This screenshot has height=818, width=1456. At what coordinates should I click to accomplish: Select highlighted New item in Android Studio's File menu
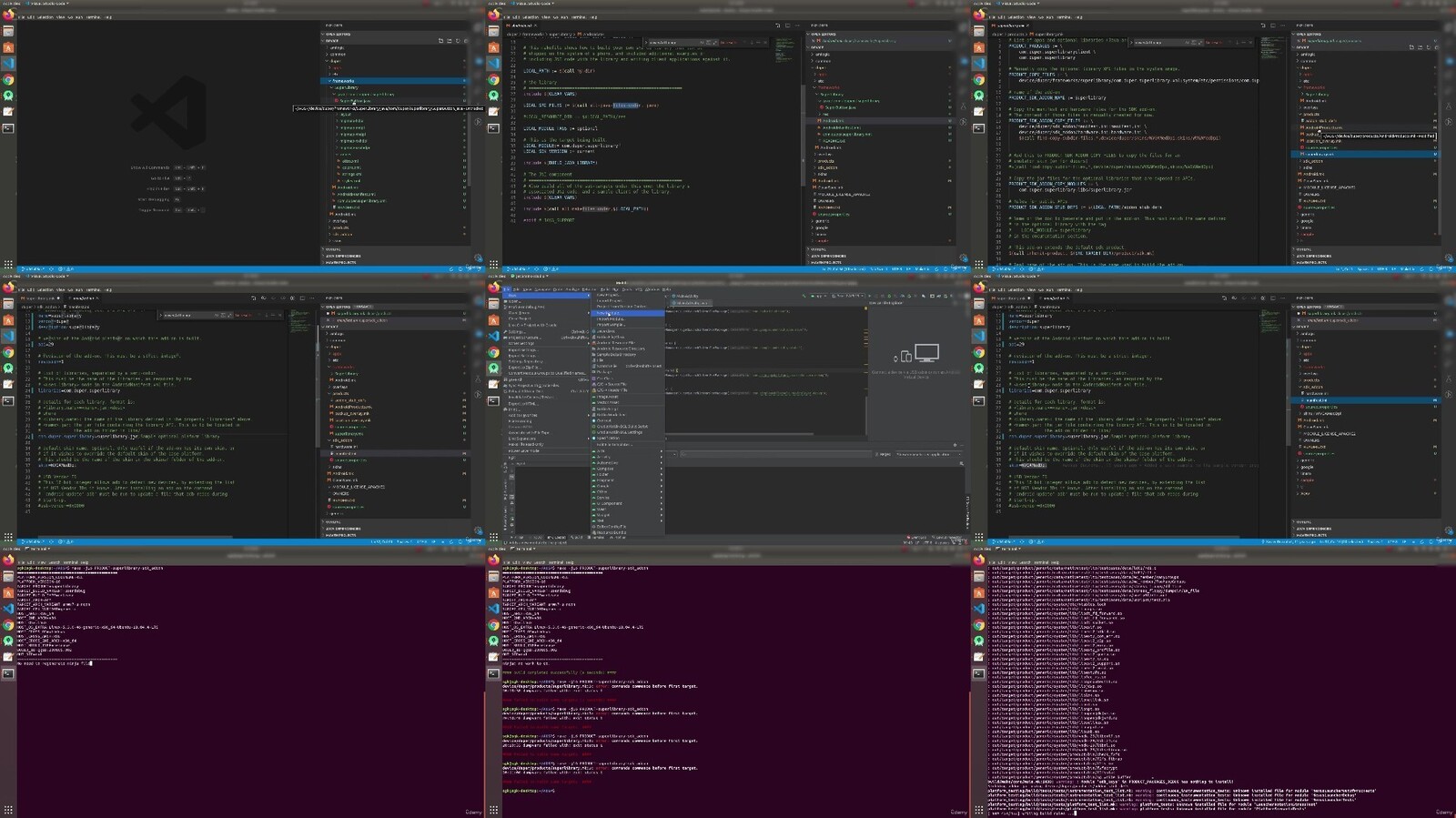[548, 296]
